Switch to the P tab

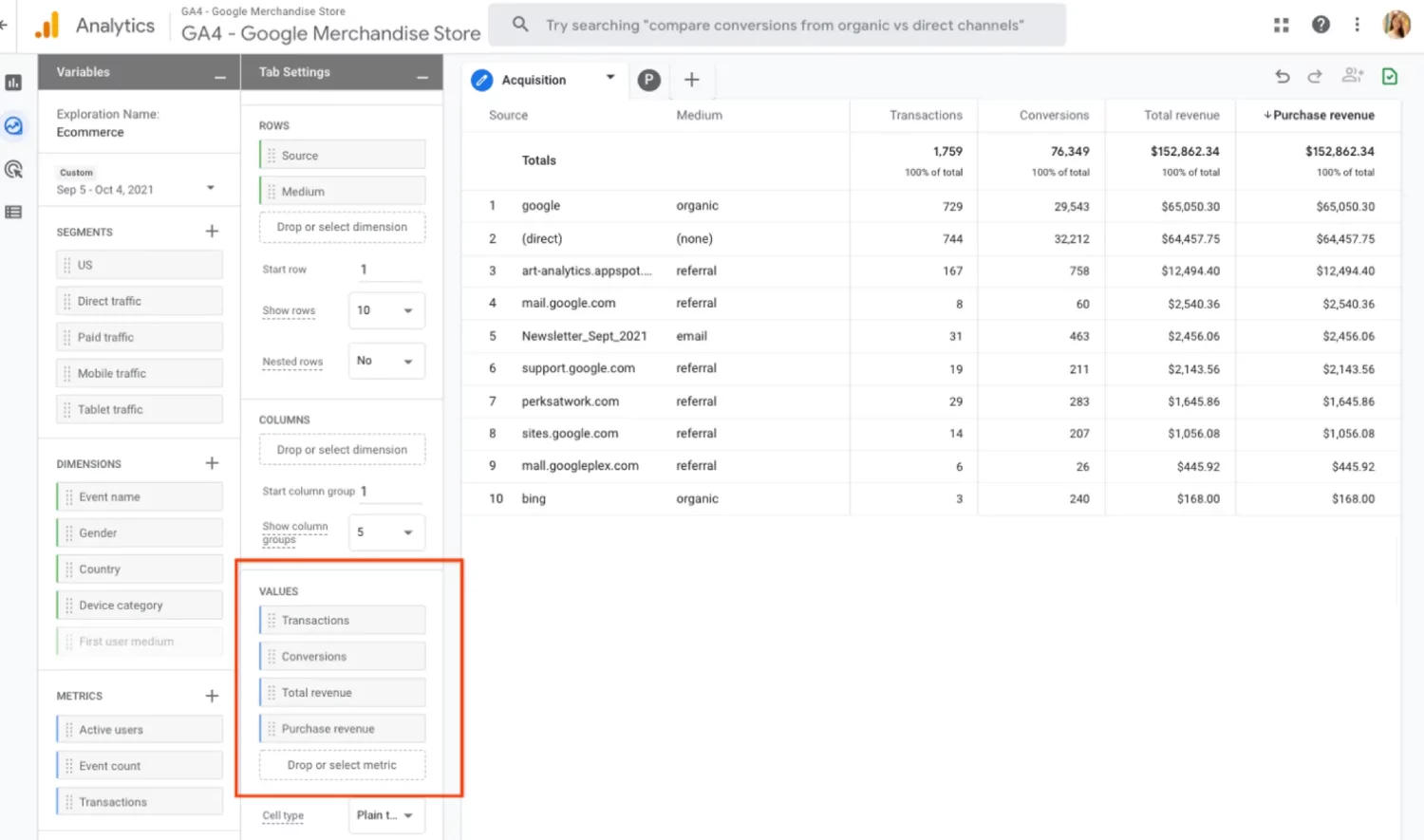649,81
